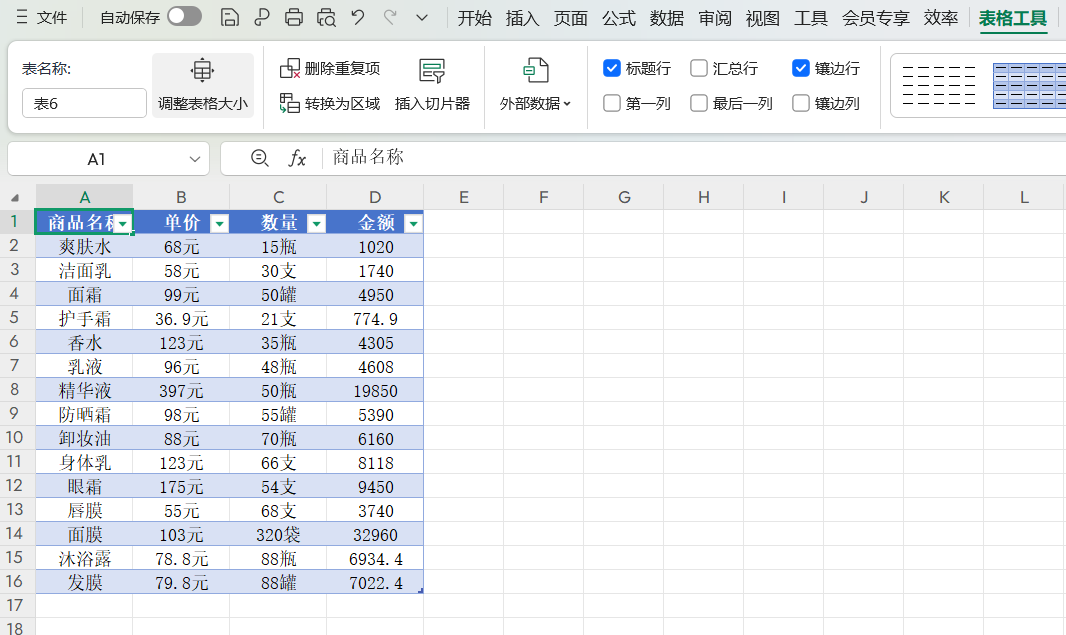This screenshot has width=1066, height=635.
Task: Expand the Name Box dropdown arrow
Action: pos(194,158)
